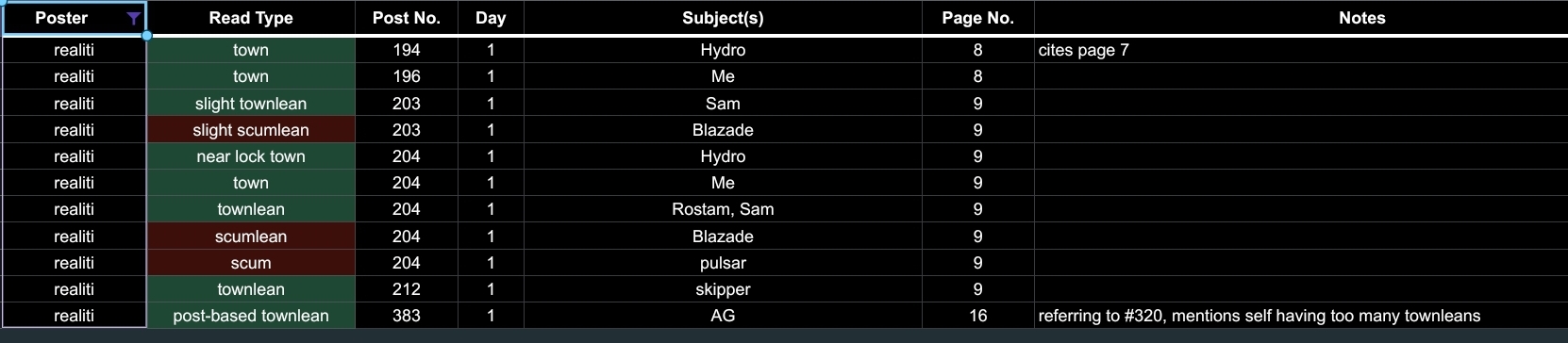Click the page number 16 cell
This screenshot has height=343, width=1568.
977,316
